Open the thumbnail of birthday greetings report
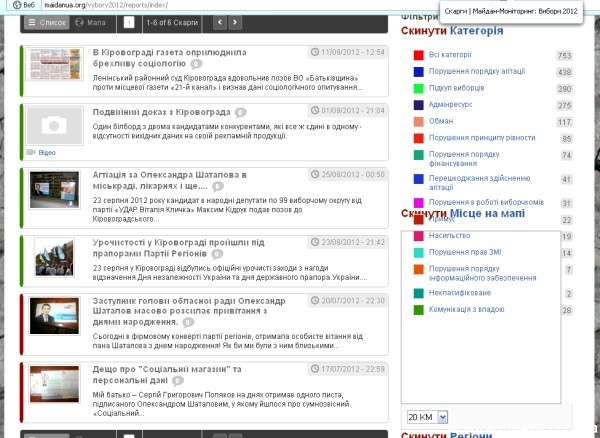The height and width of the screenshot is (438, 600). [54, 316]
